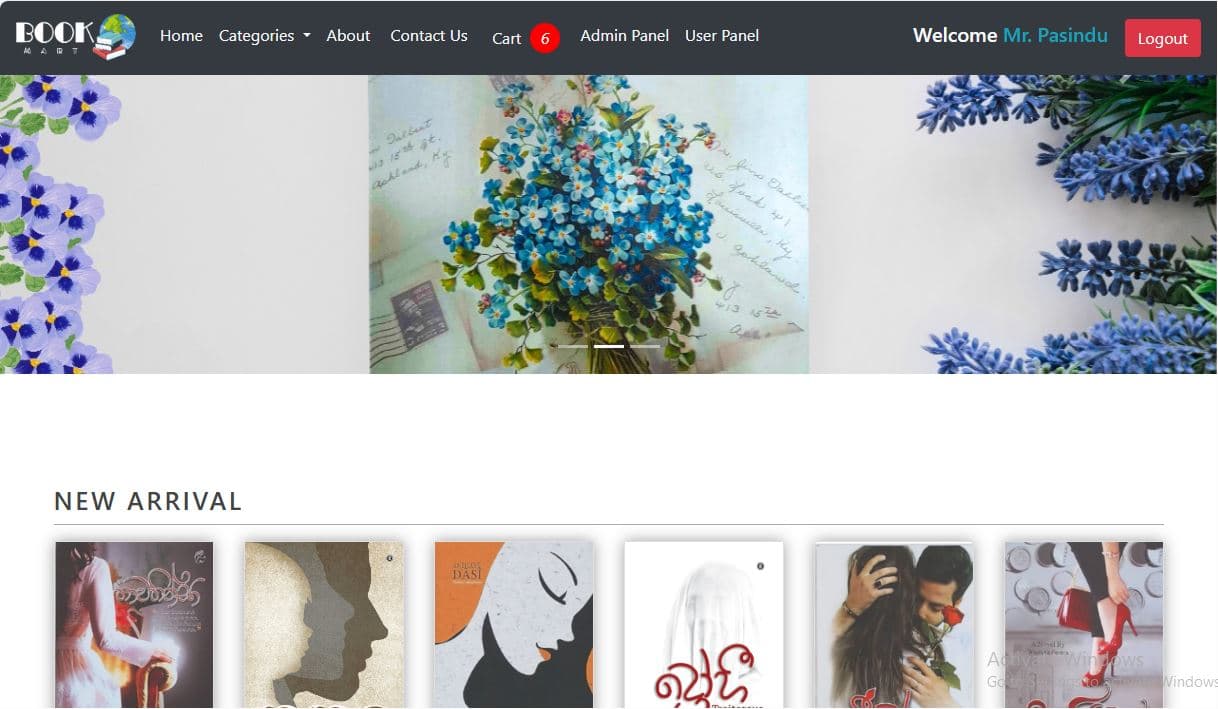Select the first carousel slide indicator
Viewport: 1218px width, 709px height.
[x=573, y=346]
